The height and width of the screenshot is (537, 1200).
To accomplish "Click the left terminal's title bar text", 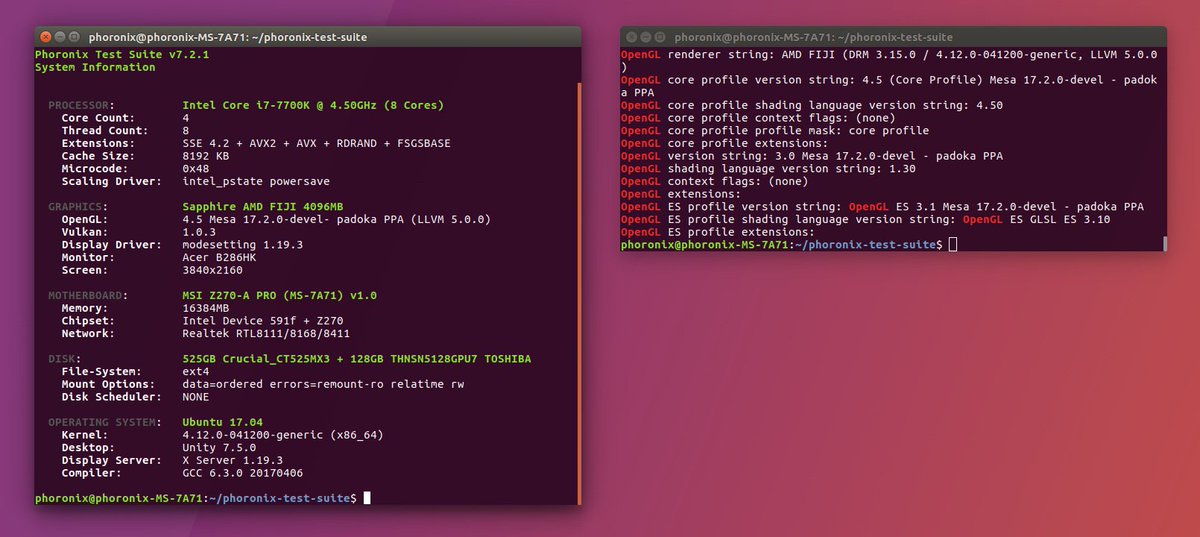I will [x=227, y=37].
